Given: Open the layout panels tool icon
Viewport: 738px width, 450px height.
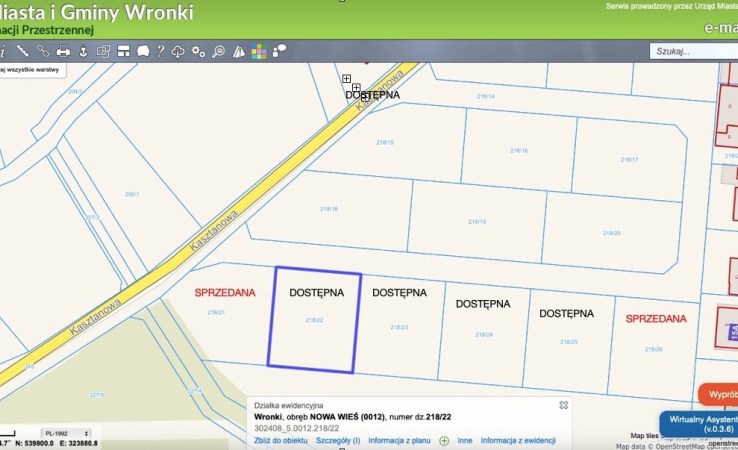Looking at the screenshot, I should 123,51.
